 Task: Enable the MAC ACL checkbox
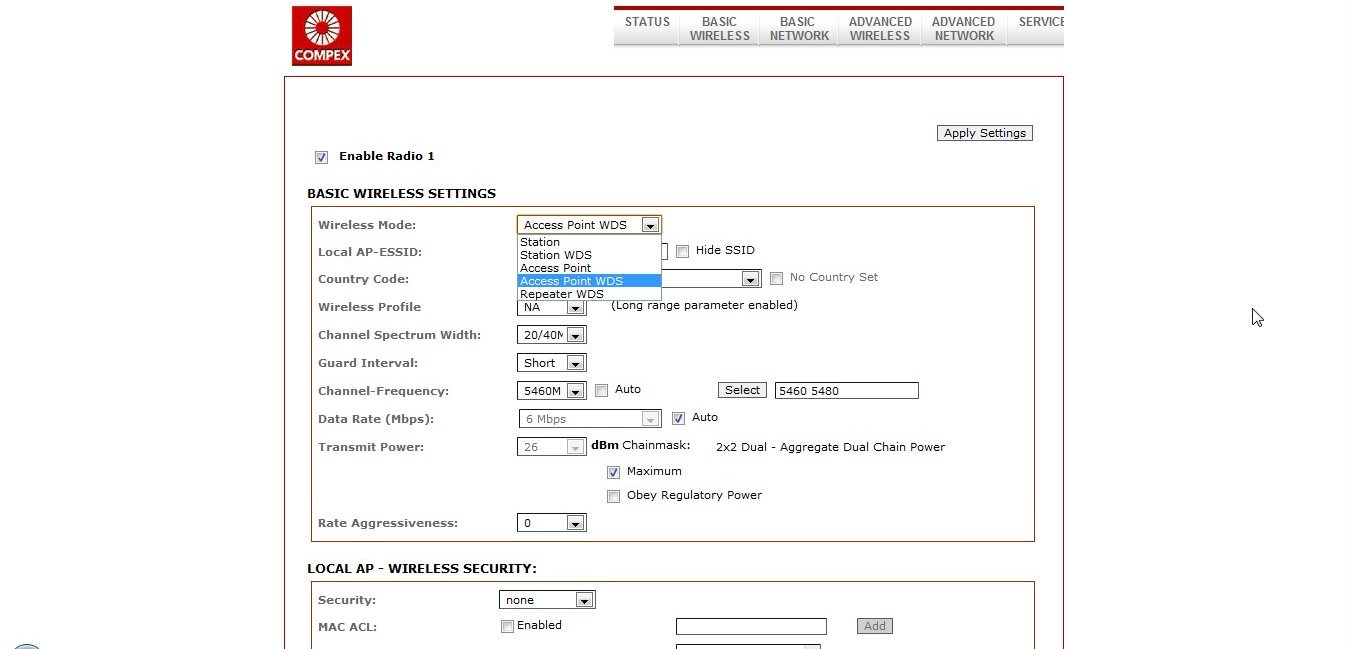508,627
